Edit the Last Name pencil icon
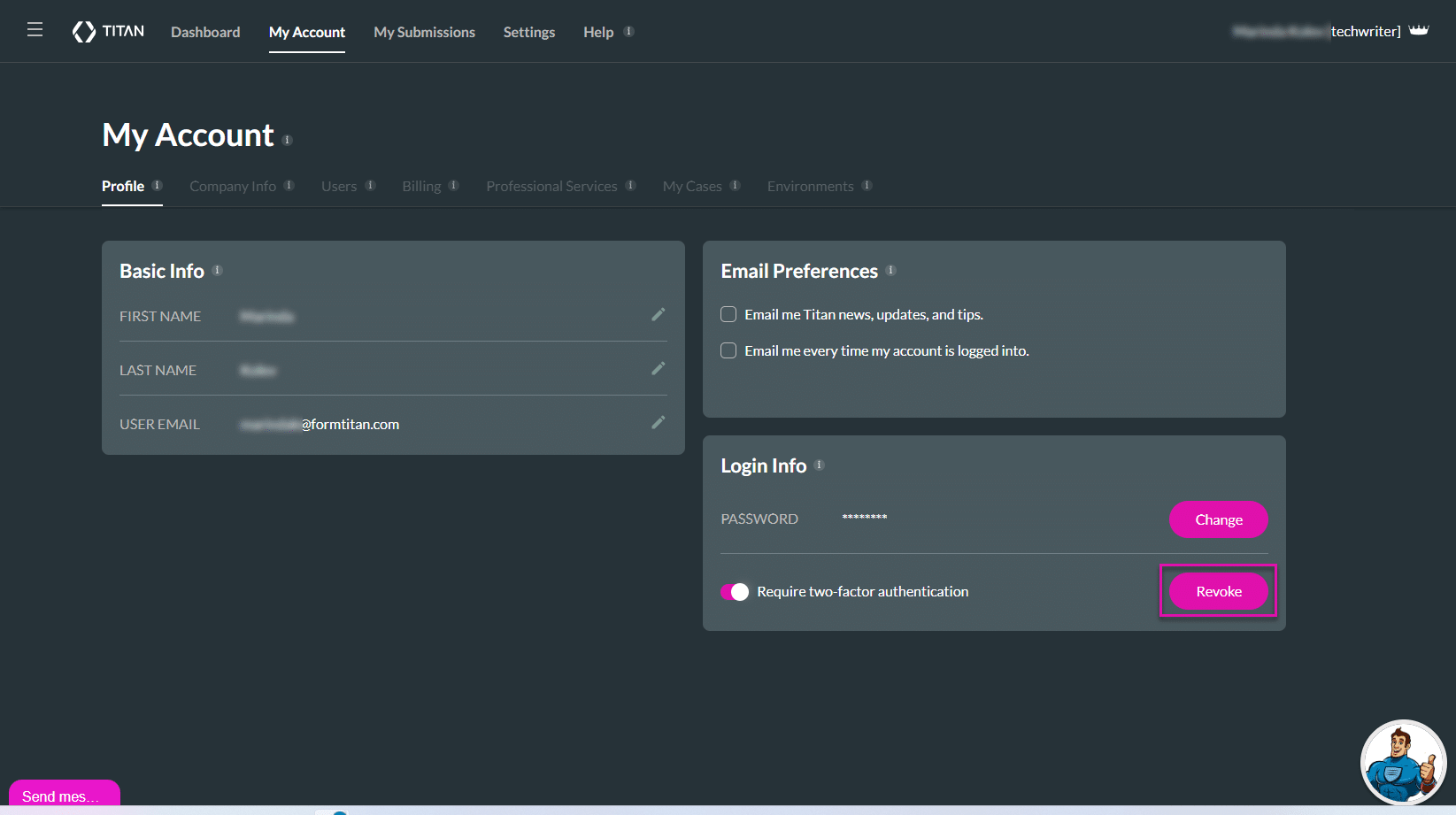Image resolution: width=1456 pixels, height=815 pixels. pyautogui.click(x=658, y=369)
